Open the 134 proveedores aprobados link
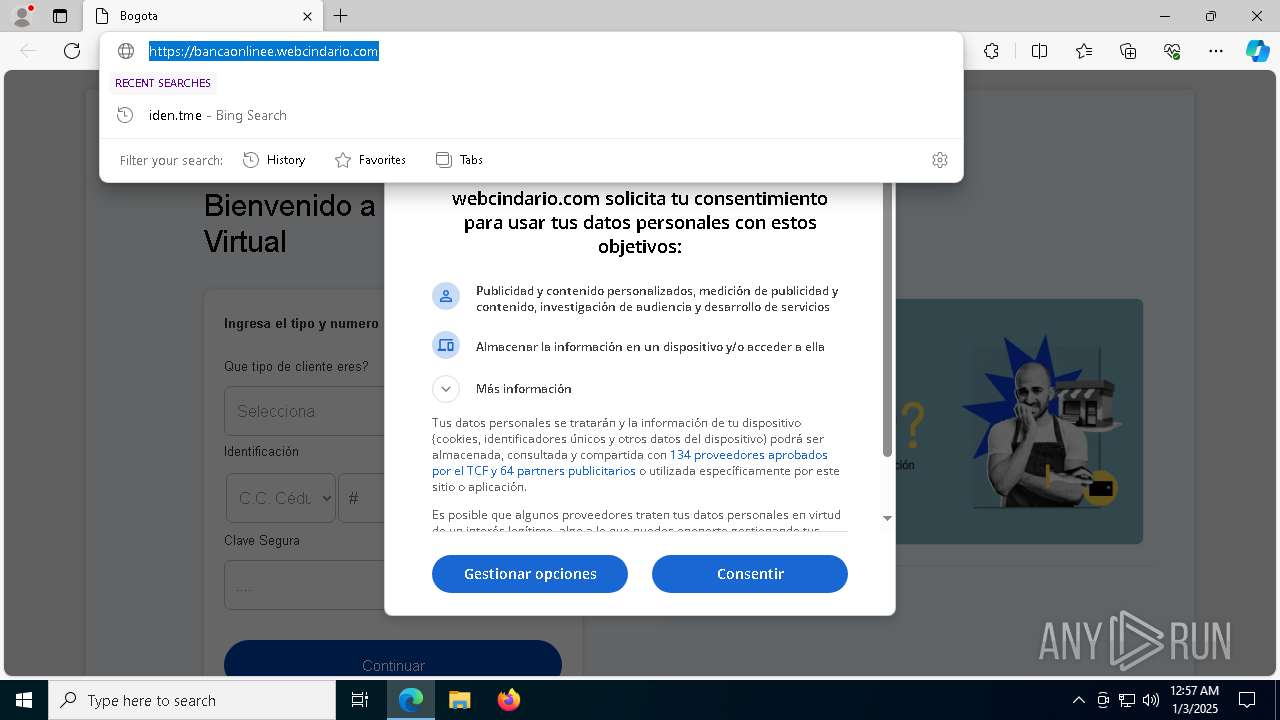Screen dimensions: 1280x720 (749, 454)
